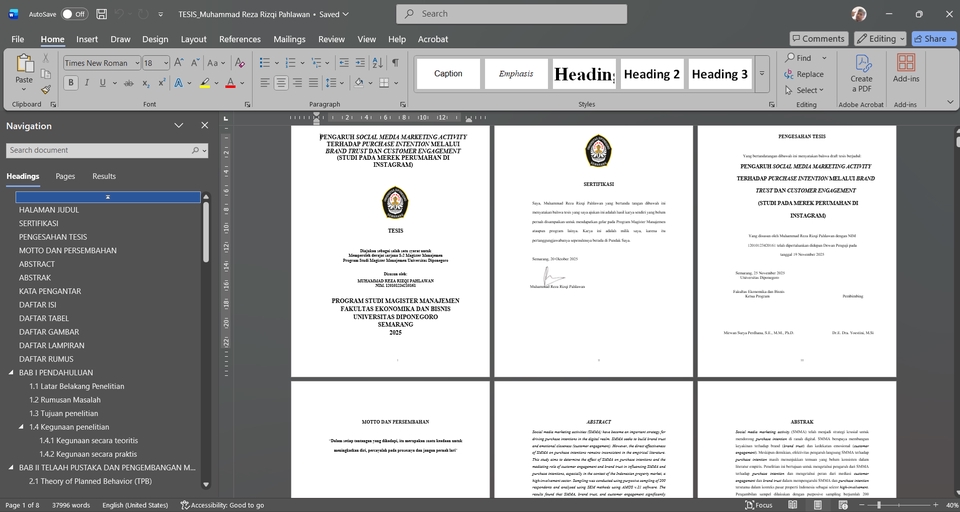Click the paragraph shading paint bucket
The height and width of the screenshot is (512, 960).
click(x=359, y=83)
